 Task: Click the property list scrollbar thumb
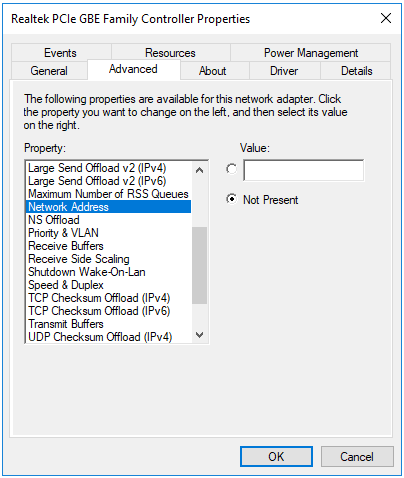pyautogui.click(x=199, y=265)
